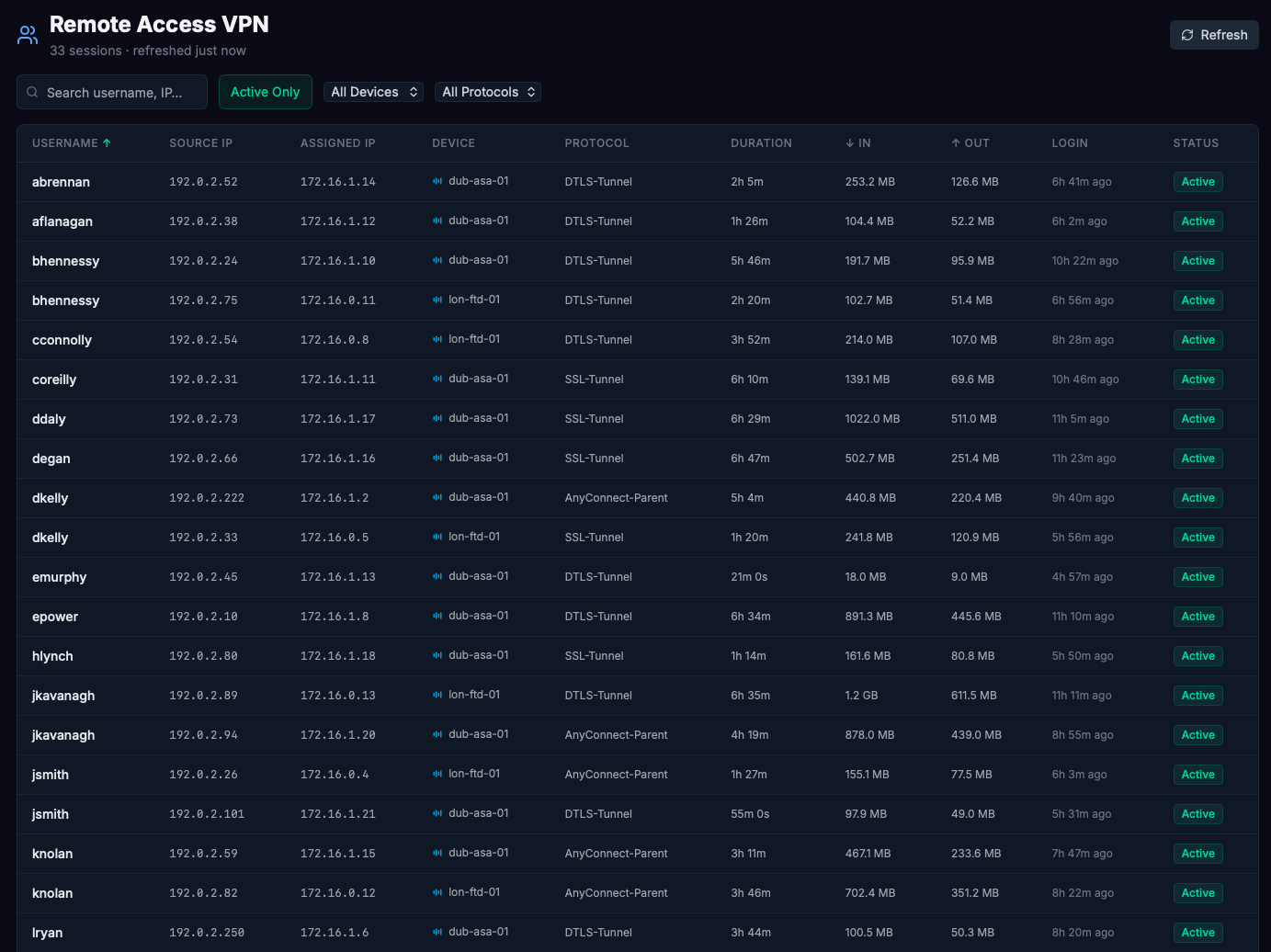This screenshot has width=1271, height=952.
Task: Click the Active badge for abrennan
Action: (1198, 182)
